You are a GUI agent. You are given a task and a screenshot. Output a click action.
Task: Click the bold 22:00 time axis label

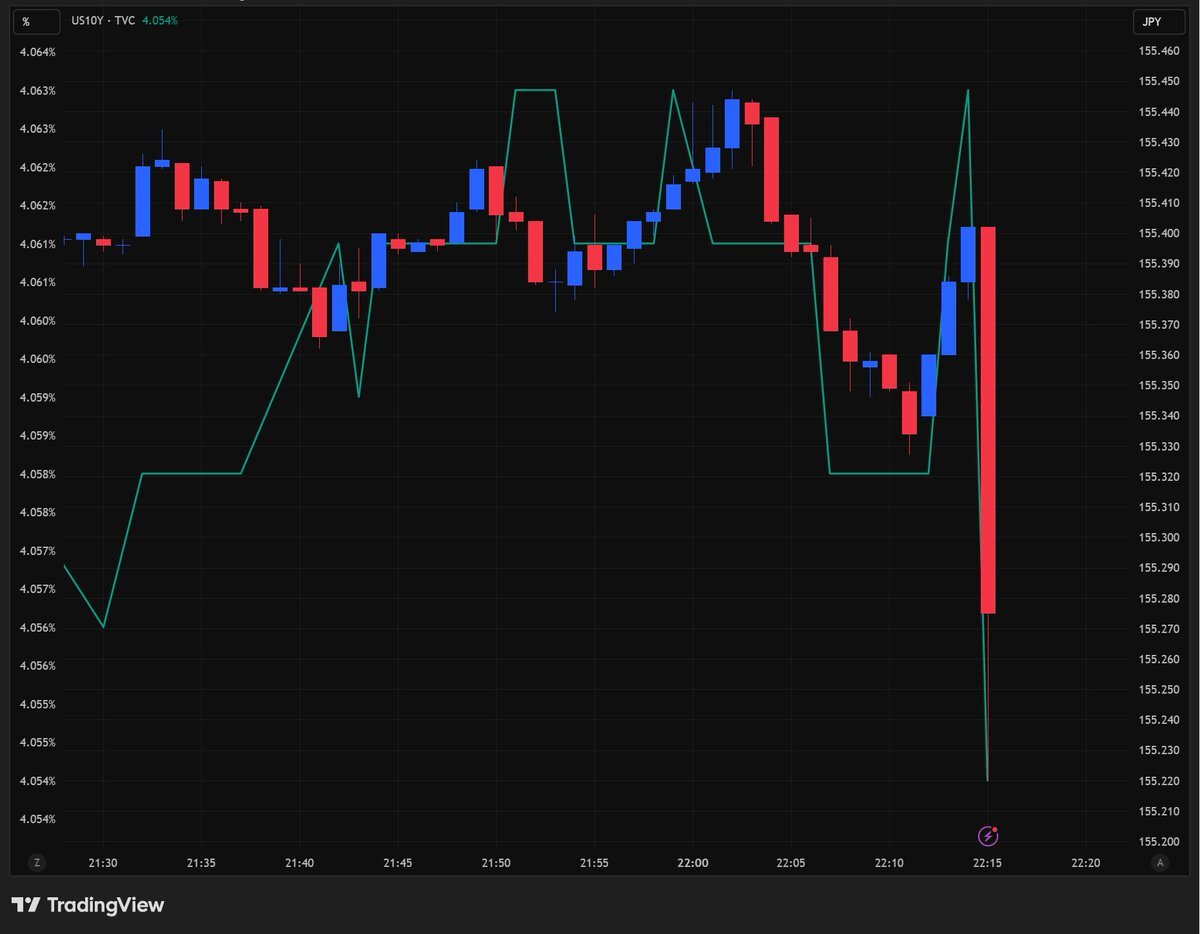point(692,863)
